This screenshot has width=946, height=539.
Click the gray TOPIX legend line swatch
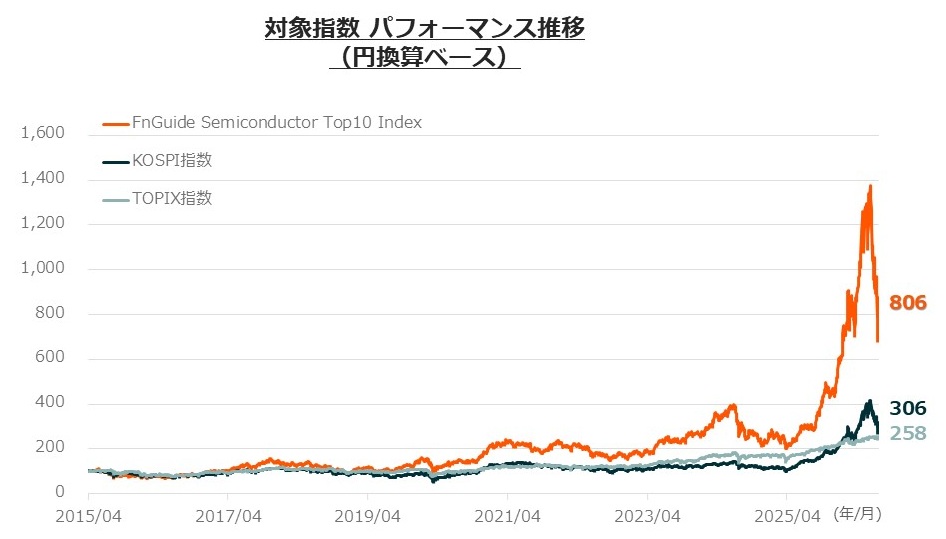tap(116, 200)
